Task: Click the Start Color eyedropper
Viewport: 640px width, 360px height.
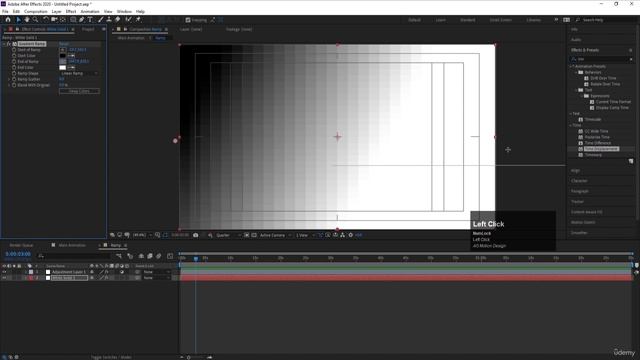Action: click(x=71, y=56)
